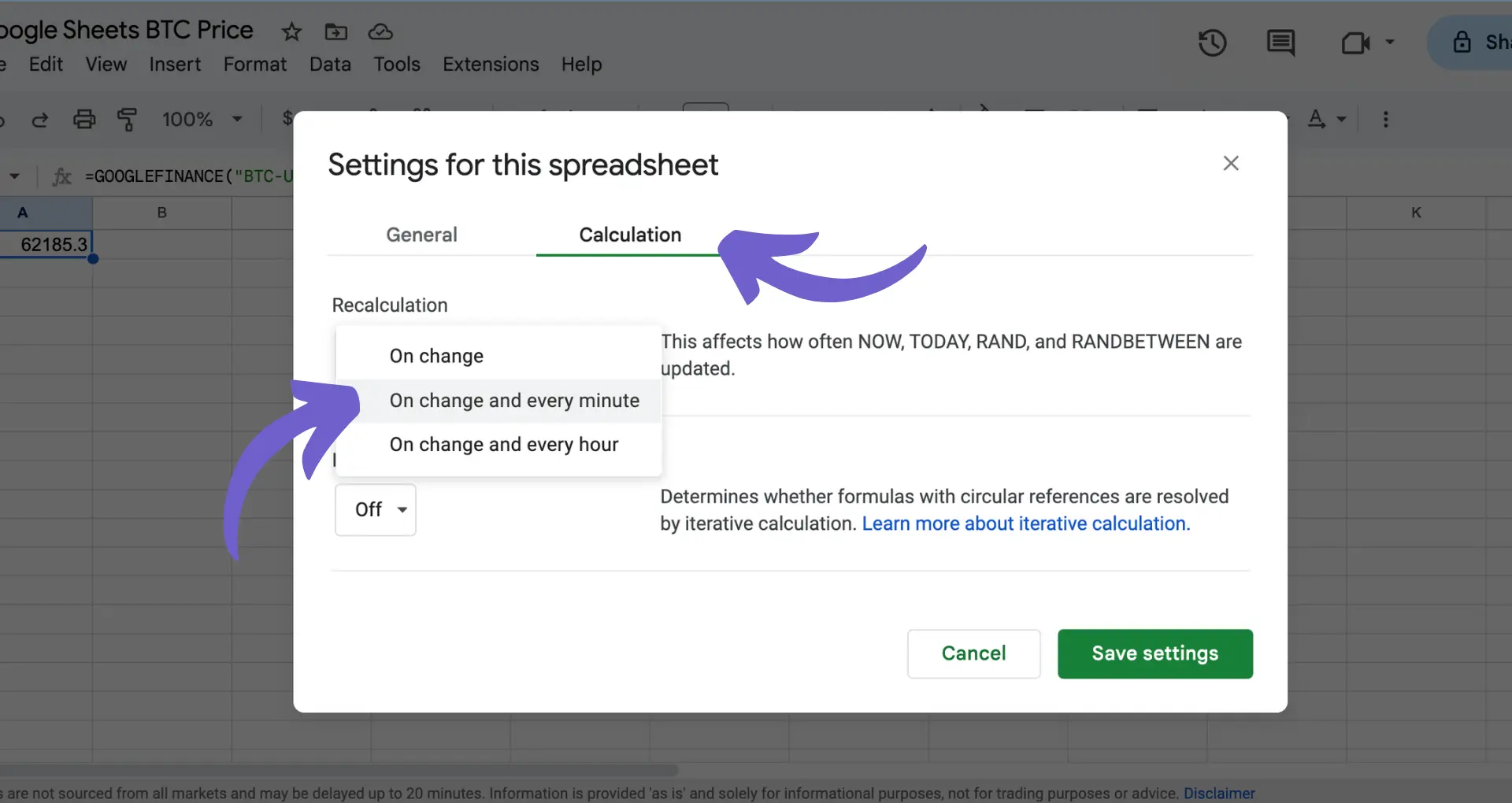Open the Edit menu
The image size is (1512, 803).
(x=46, y=65)
